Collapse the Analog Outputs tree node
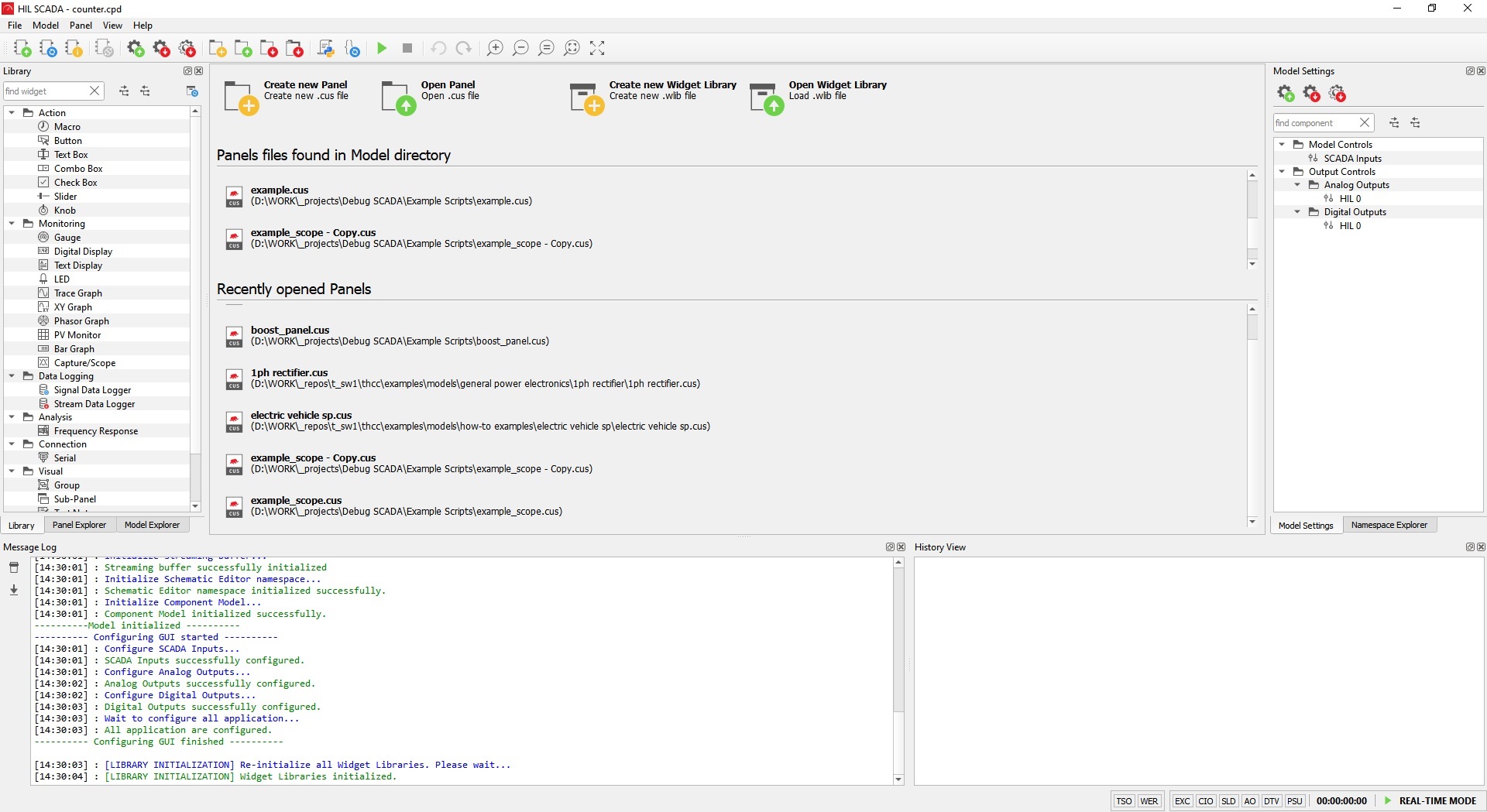Image resolution: width=1487 pixels, height=812 pixels. coord(1298,185)
